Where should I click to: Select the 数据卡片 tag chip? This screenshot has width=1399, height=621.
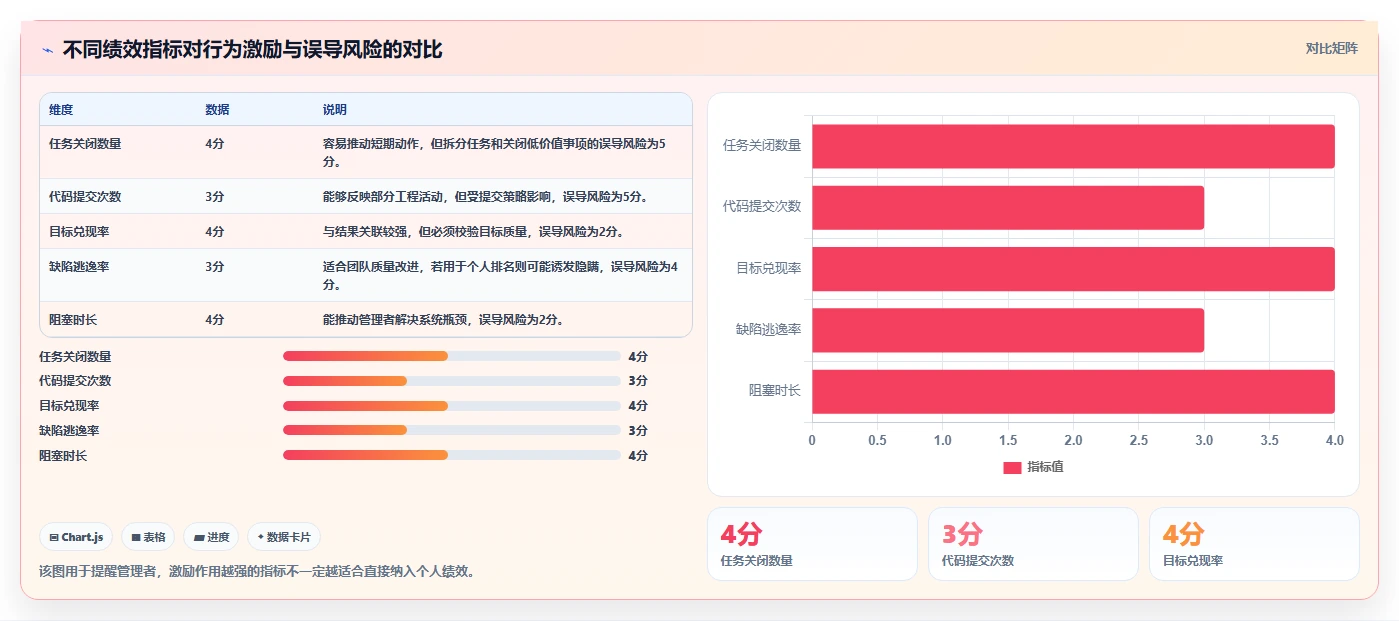(284, 537)
